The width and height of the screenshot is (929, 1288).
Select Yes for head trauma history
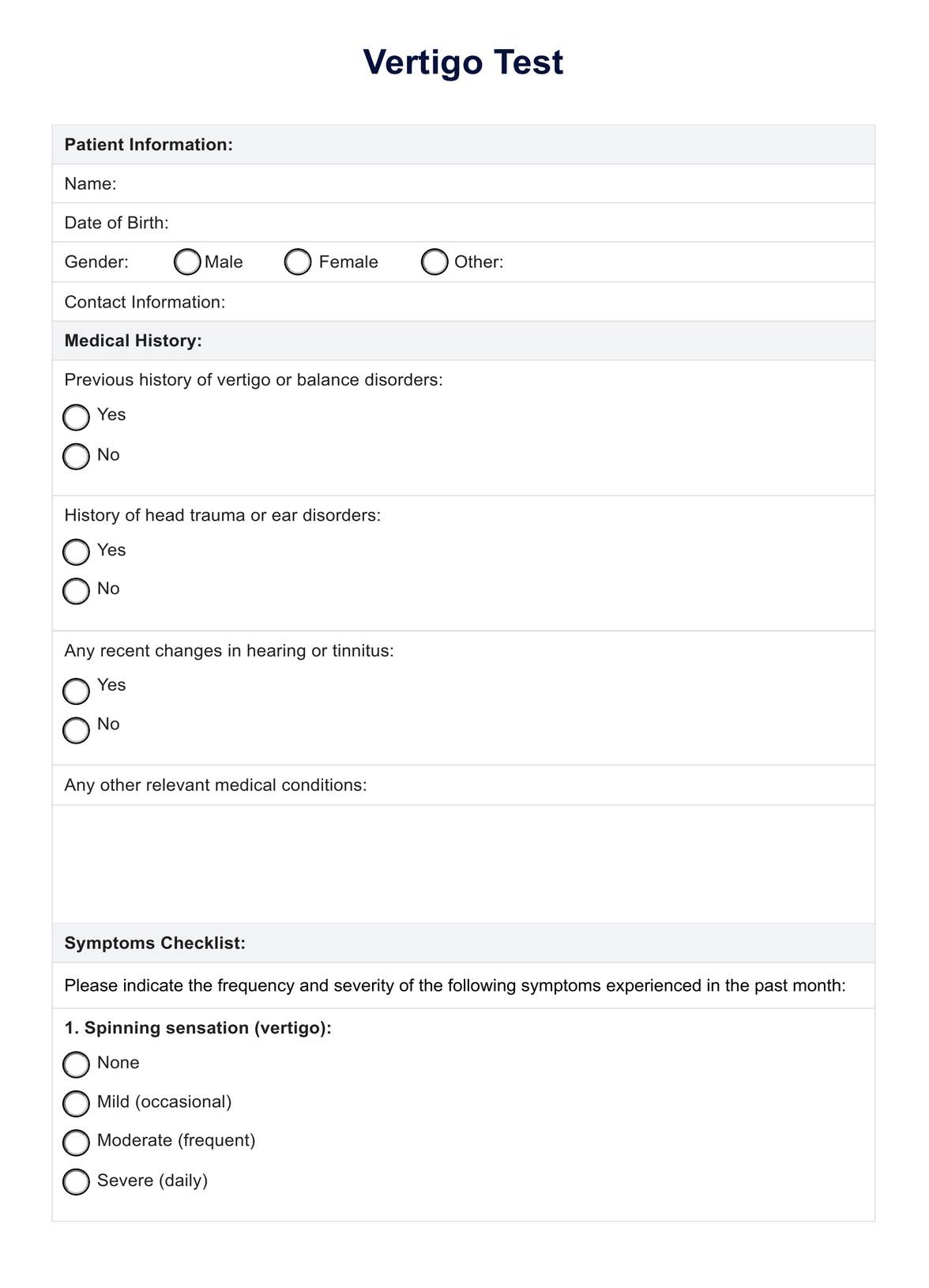(x=77, y=552)
